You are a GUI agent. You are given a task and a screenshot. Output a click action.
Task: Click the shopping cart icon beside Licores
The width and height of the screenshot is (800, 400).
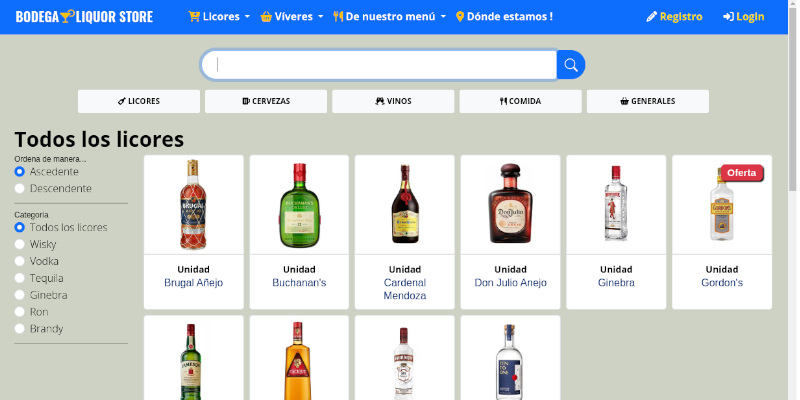click(x=194, y=16)
